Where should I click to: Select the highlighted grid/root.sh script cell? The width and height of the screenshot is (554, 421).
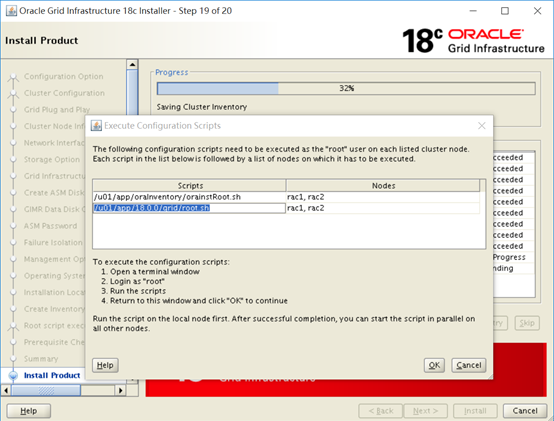coord(189,208)
